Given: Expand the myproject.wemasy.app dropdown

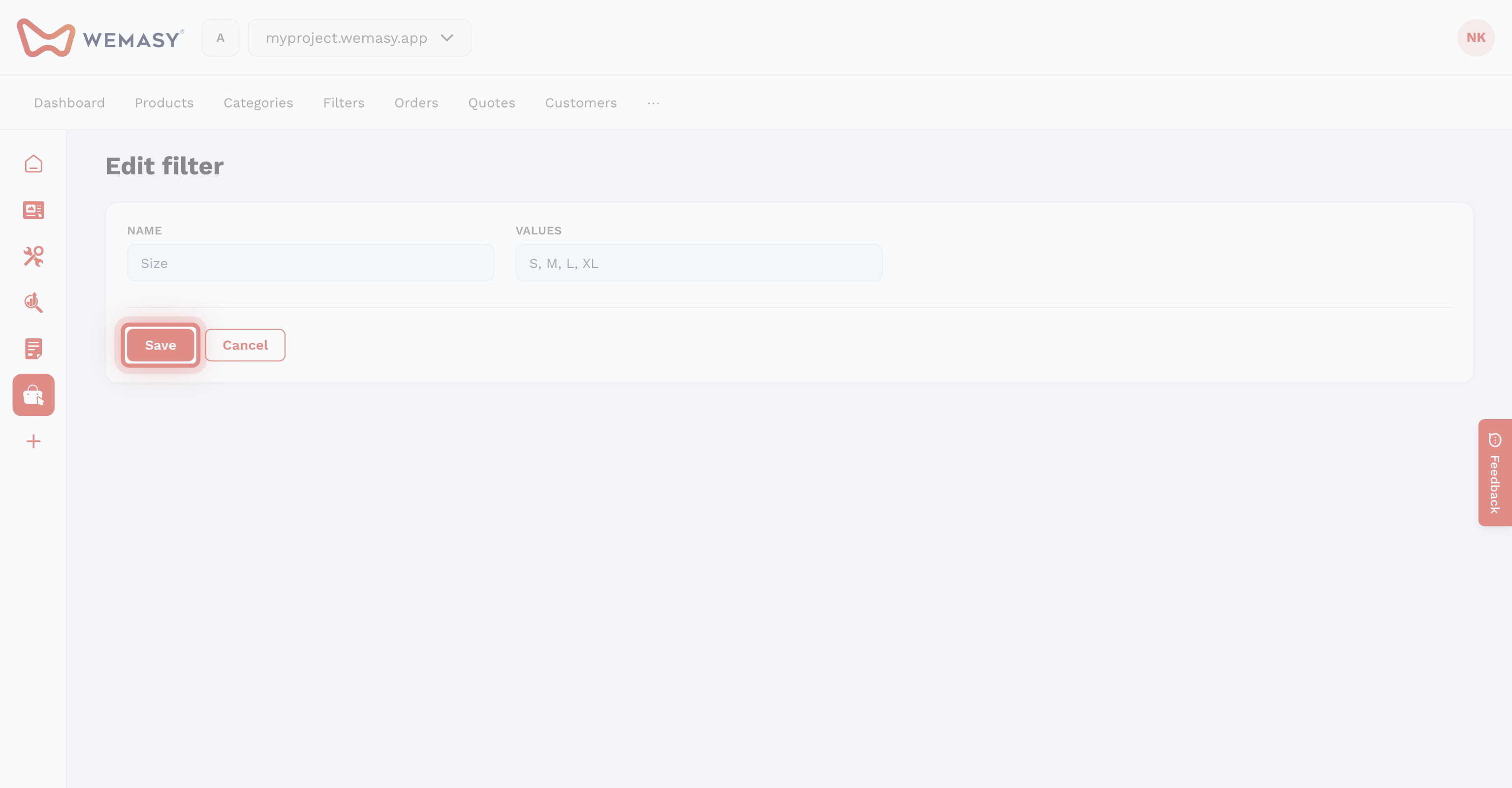Looking at the screenshot, I should point(359,37).
